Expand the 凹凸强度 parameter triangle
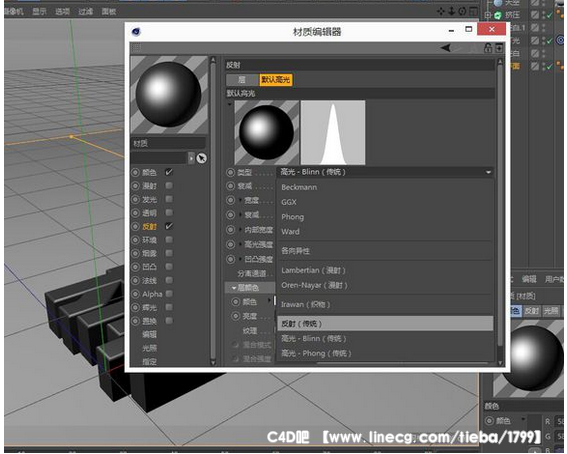Image resolution: width=567 pixels, height=454 pixels. [240, 259]
